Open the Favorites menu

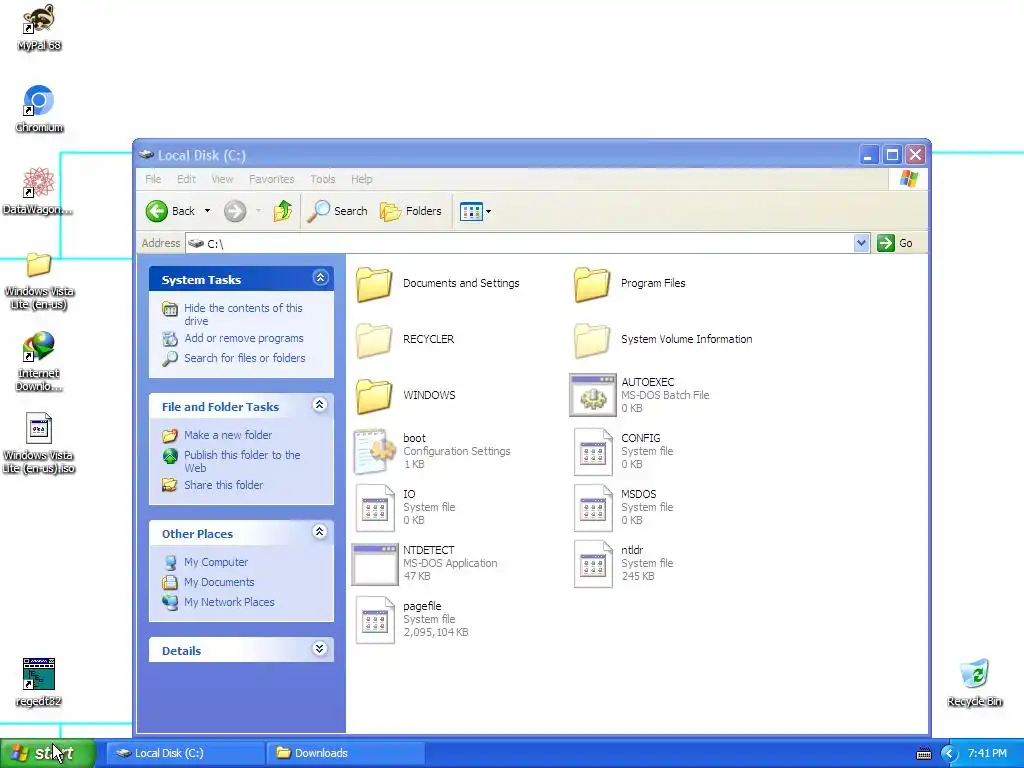click(x=272, y=179)
